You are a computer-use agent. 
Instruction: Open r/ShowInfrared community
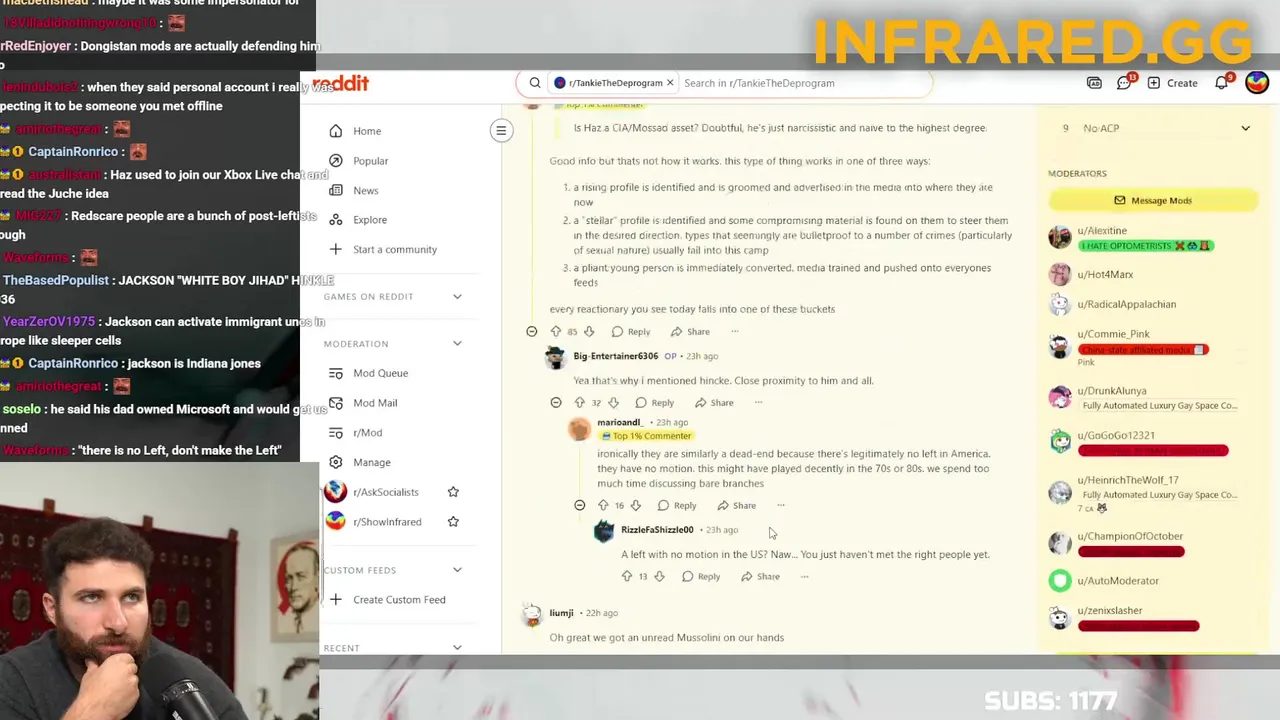point(387,522)
